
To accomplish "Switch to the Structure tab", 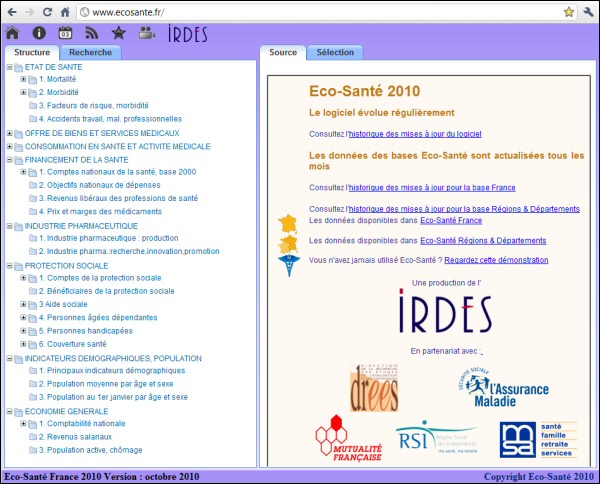I will 32,52.
